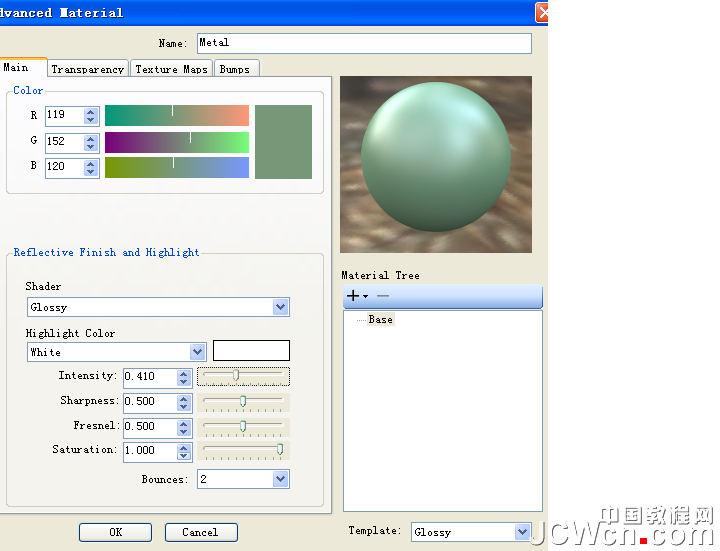The height and width of the screenshot is (551, 720).
Task: Click the Saturation slider handle
Action: 280,449
